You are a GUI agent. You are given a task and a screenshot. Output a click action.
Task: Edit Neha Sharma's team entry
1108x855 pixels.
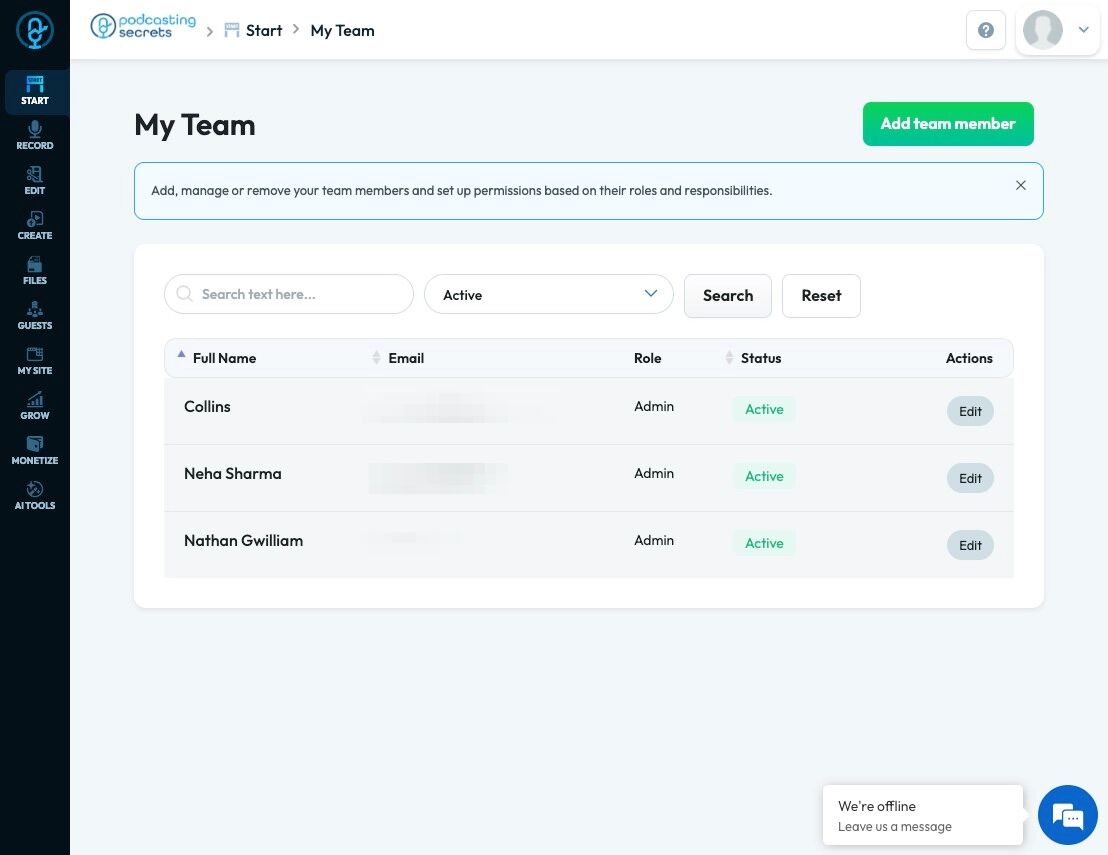coord(970,478)
